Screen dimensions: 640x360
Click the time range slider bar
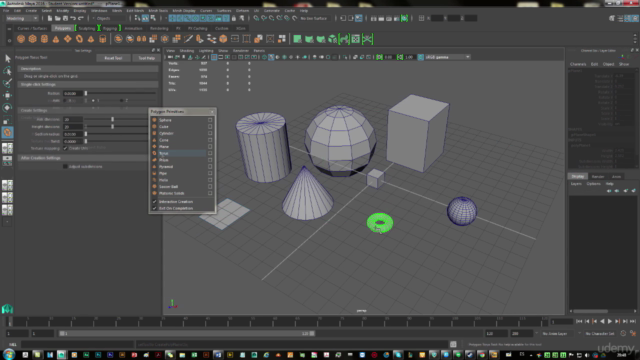(x=187, y=333)
